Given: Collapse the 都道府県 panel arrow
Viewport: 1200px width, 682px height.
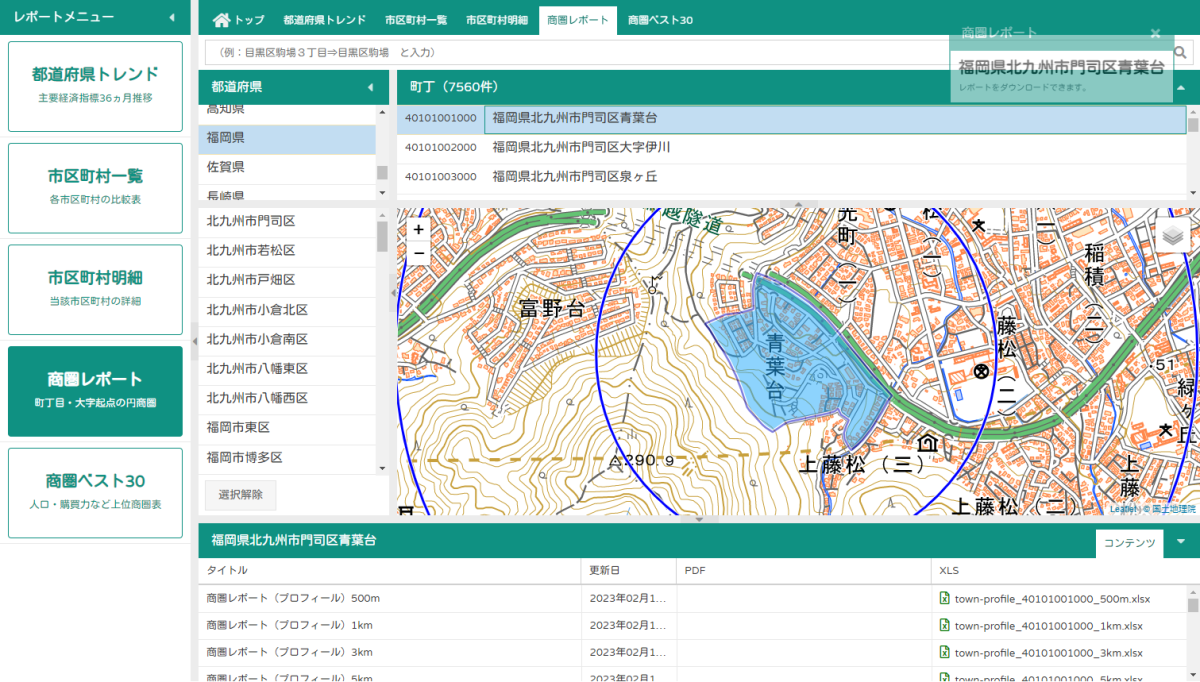Looking at the screenshot, I should point(371,87).
